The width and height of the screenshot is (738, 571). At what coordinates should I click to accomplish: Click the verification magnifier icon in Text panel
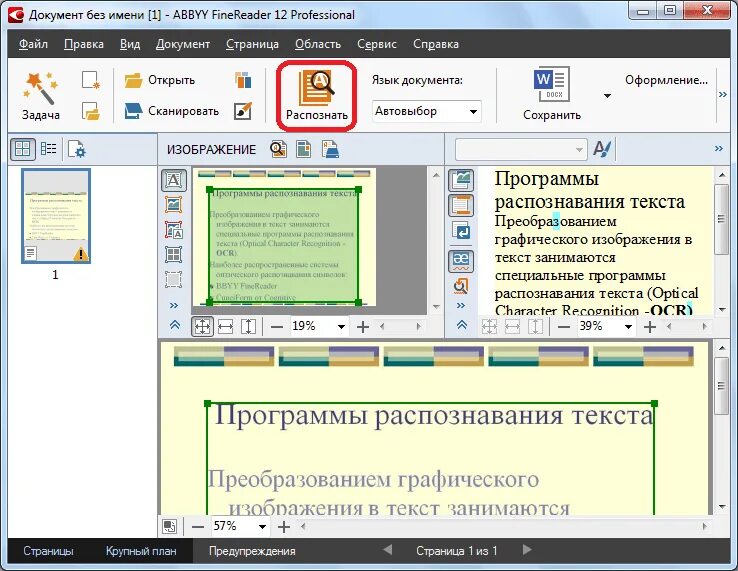[x=461, y=286]
